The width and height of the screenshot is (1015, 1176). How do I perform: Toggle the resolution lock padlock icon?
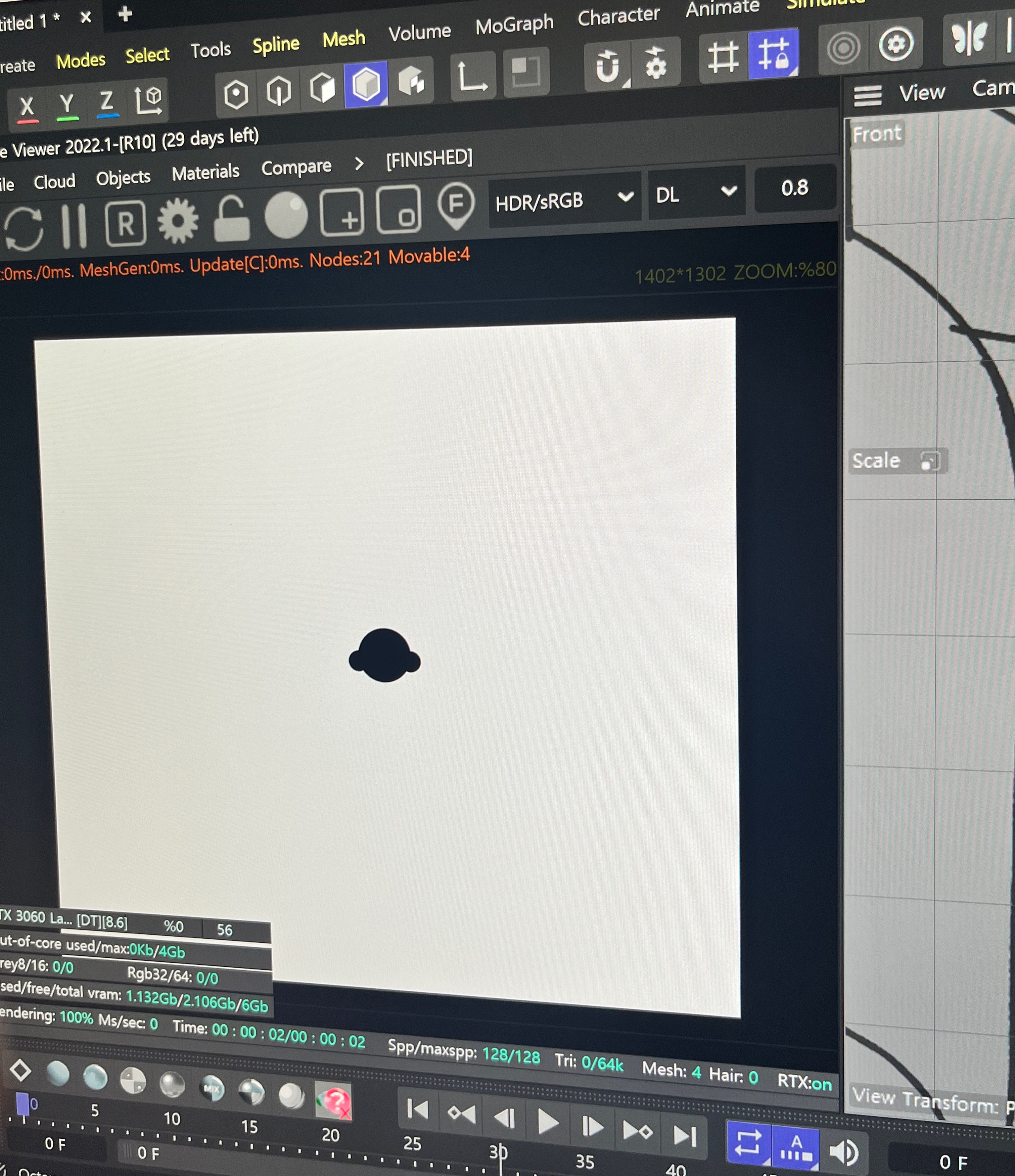point(231,218)
